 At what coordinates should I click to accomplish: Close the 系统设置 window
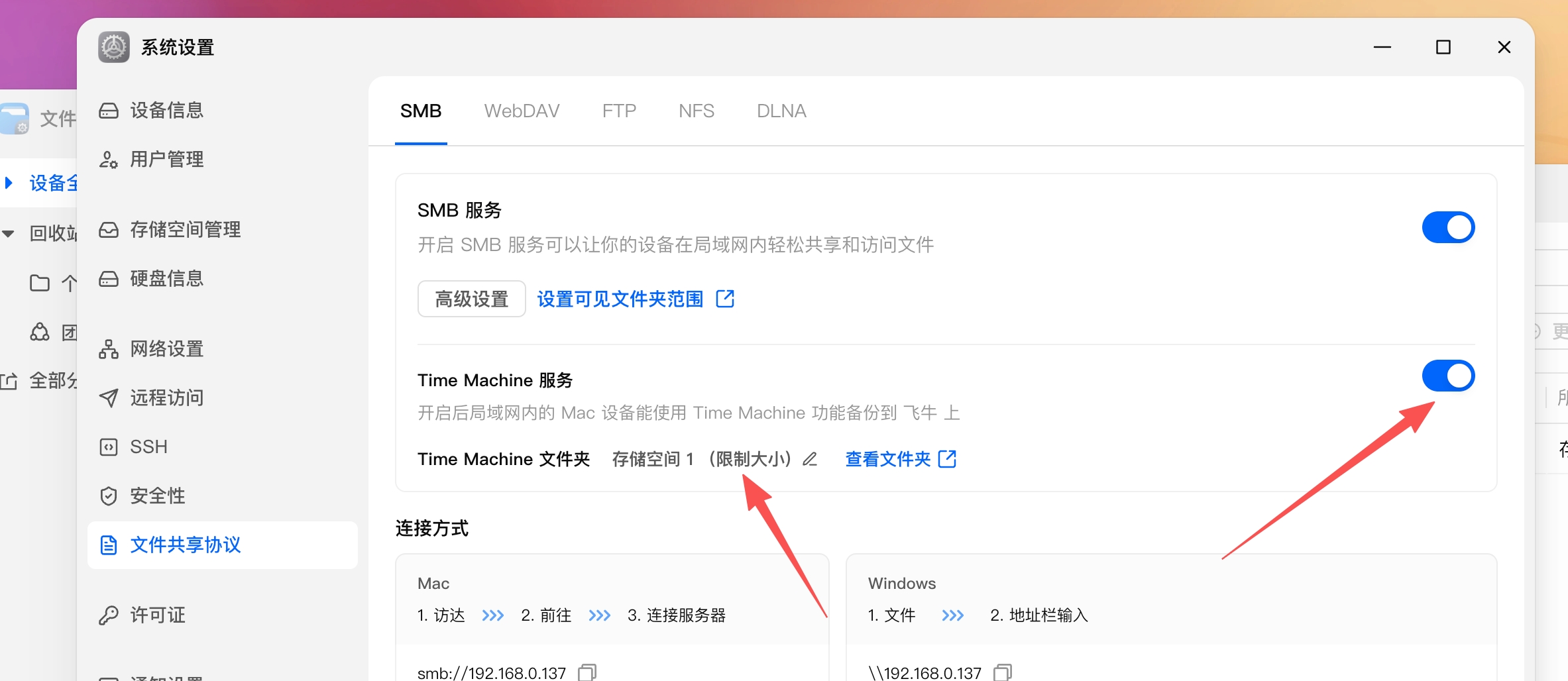[1504, 47]
